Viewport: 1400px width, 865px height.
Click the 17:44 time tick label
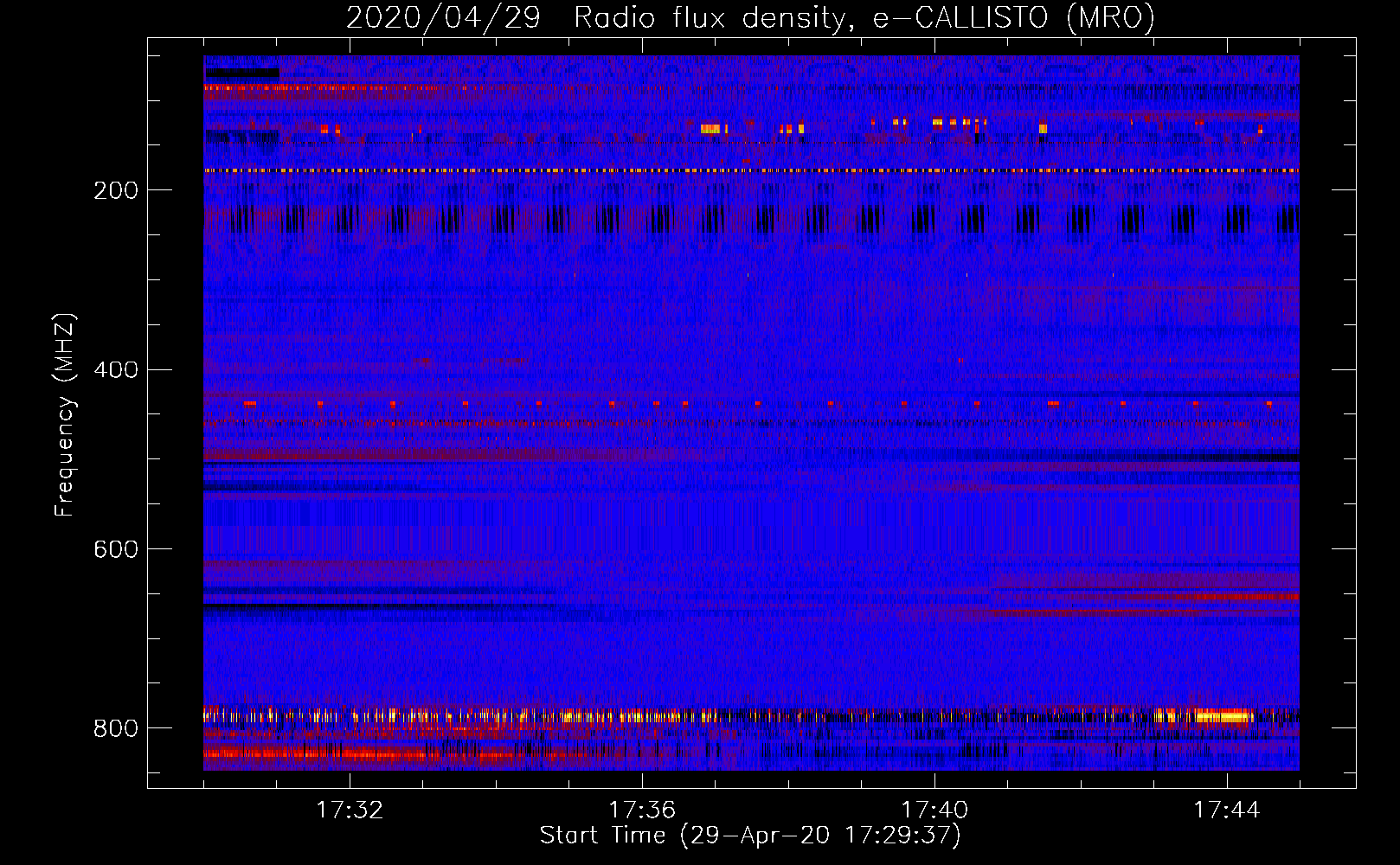1227,811
